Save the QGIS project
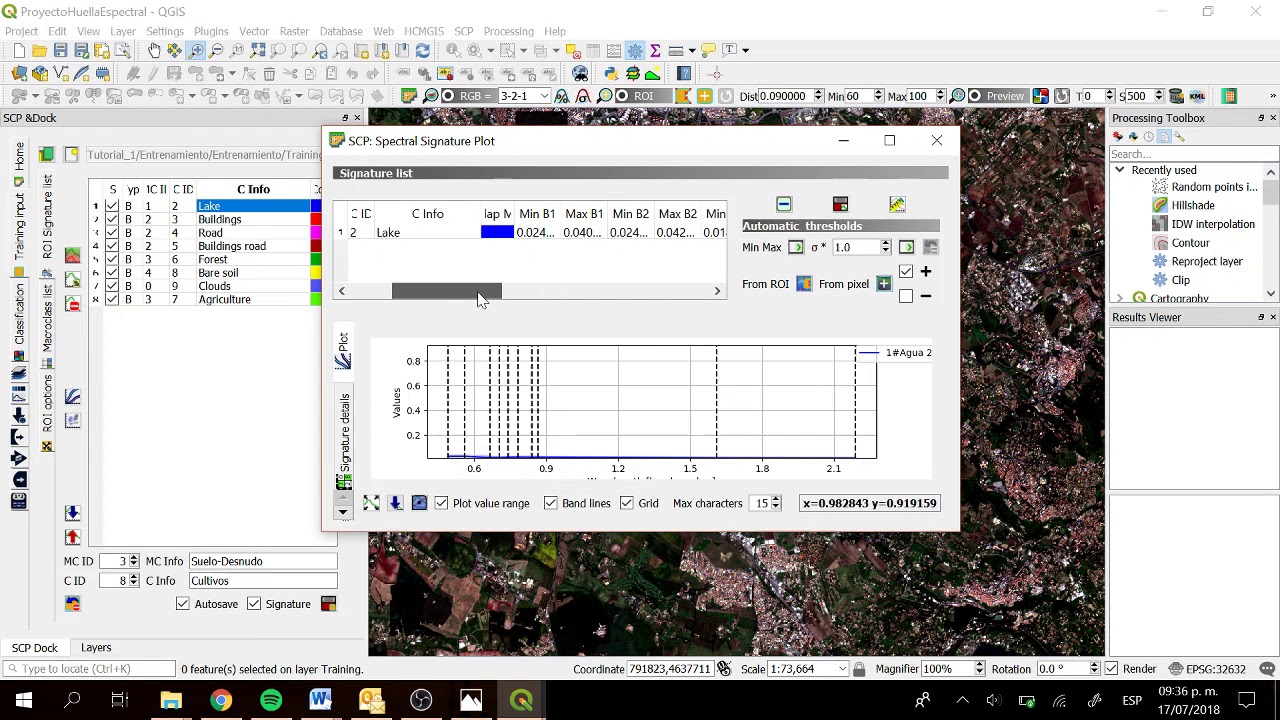The height and width of the screenshot is (720, 1280). (x=60, y=50)
